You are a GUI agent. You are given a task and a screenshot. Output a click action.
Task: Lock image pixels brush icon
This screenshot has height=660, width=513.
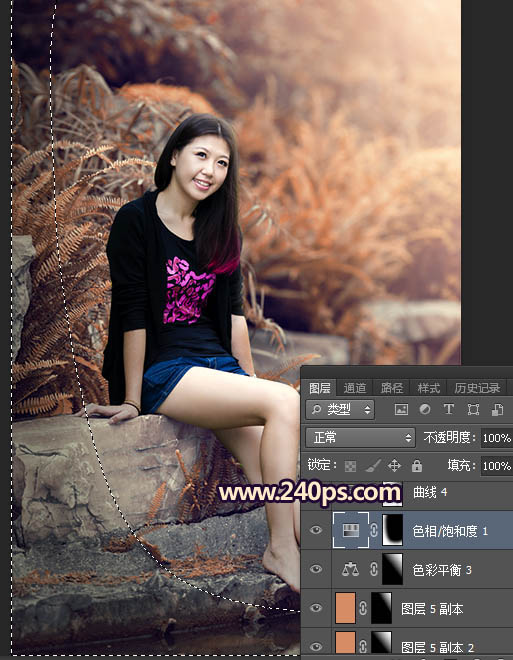372,466
